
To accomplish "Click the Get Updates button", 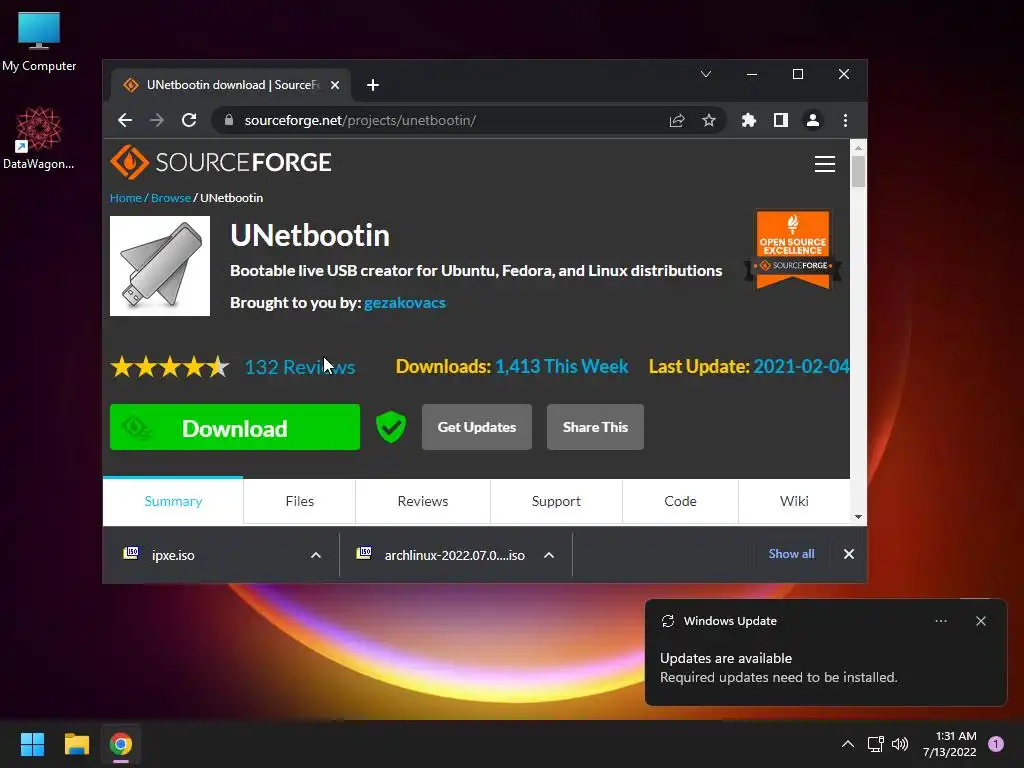I will tap(477, 427).
